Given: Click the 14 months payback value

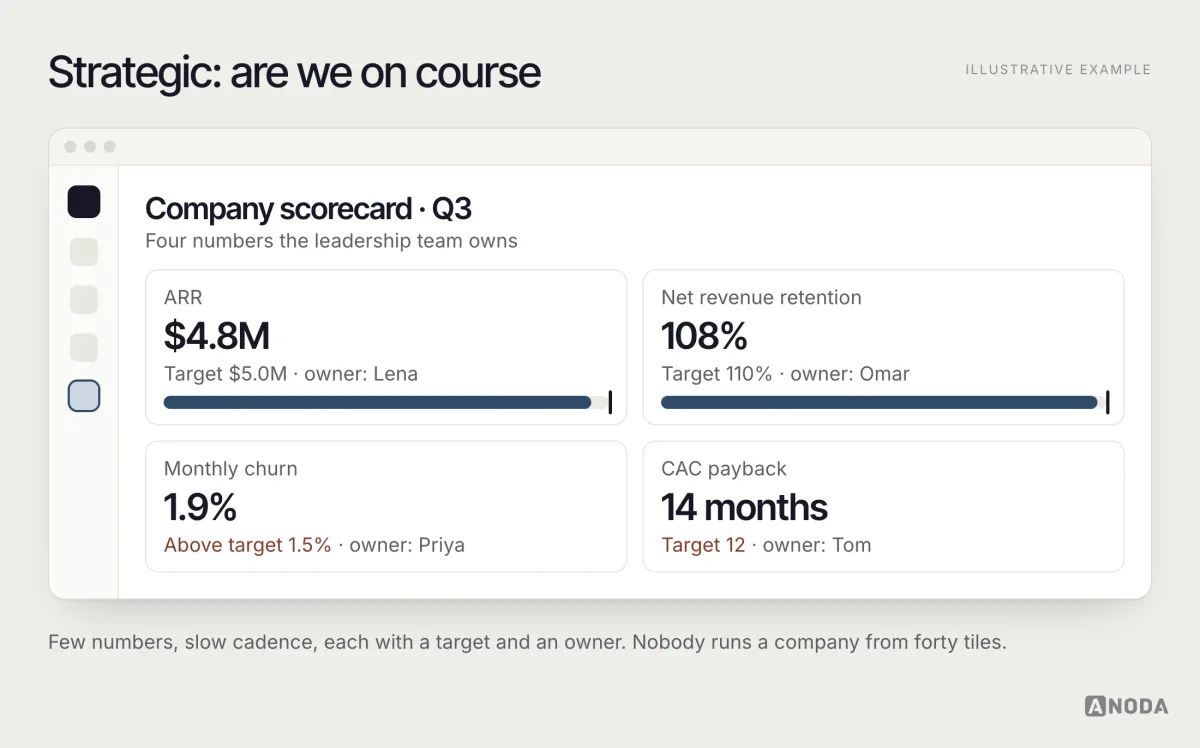Looking at the screenshot, I should point(744,507).
